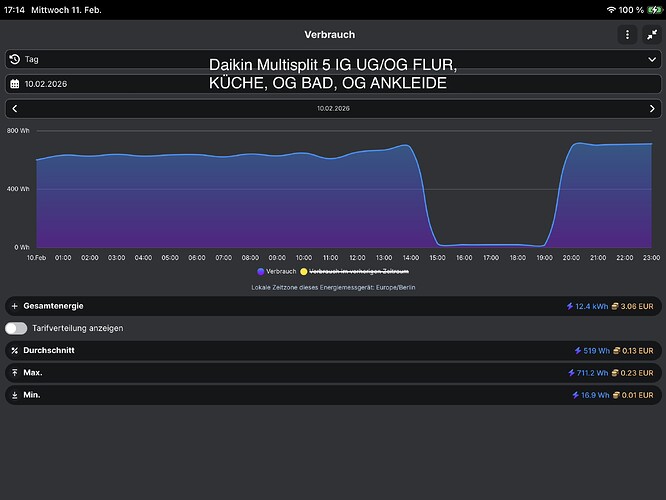
Task: Click the download arrow icon beside Min.
Action: [14, 395]
